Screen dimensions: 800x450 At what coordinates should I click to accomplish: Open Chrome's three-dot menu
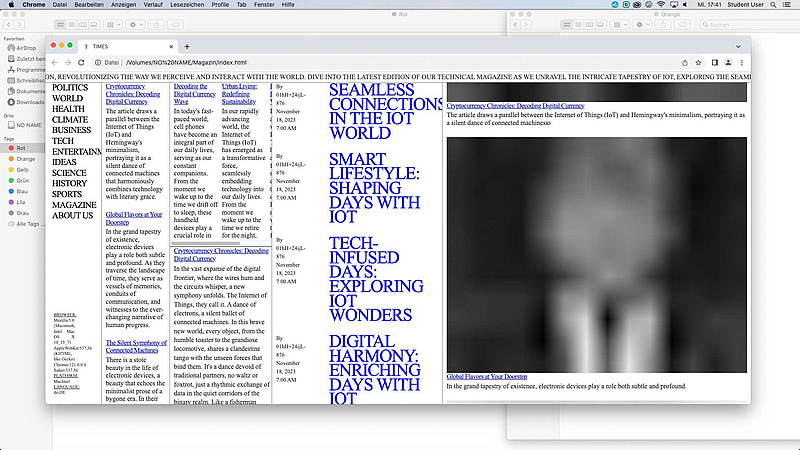coord(741,62)
